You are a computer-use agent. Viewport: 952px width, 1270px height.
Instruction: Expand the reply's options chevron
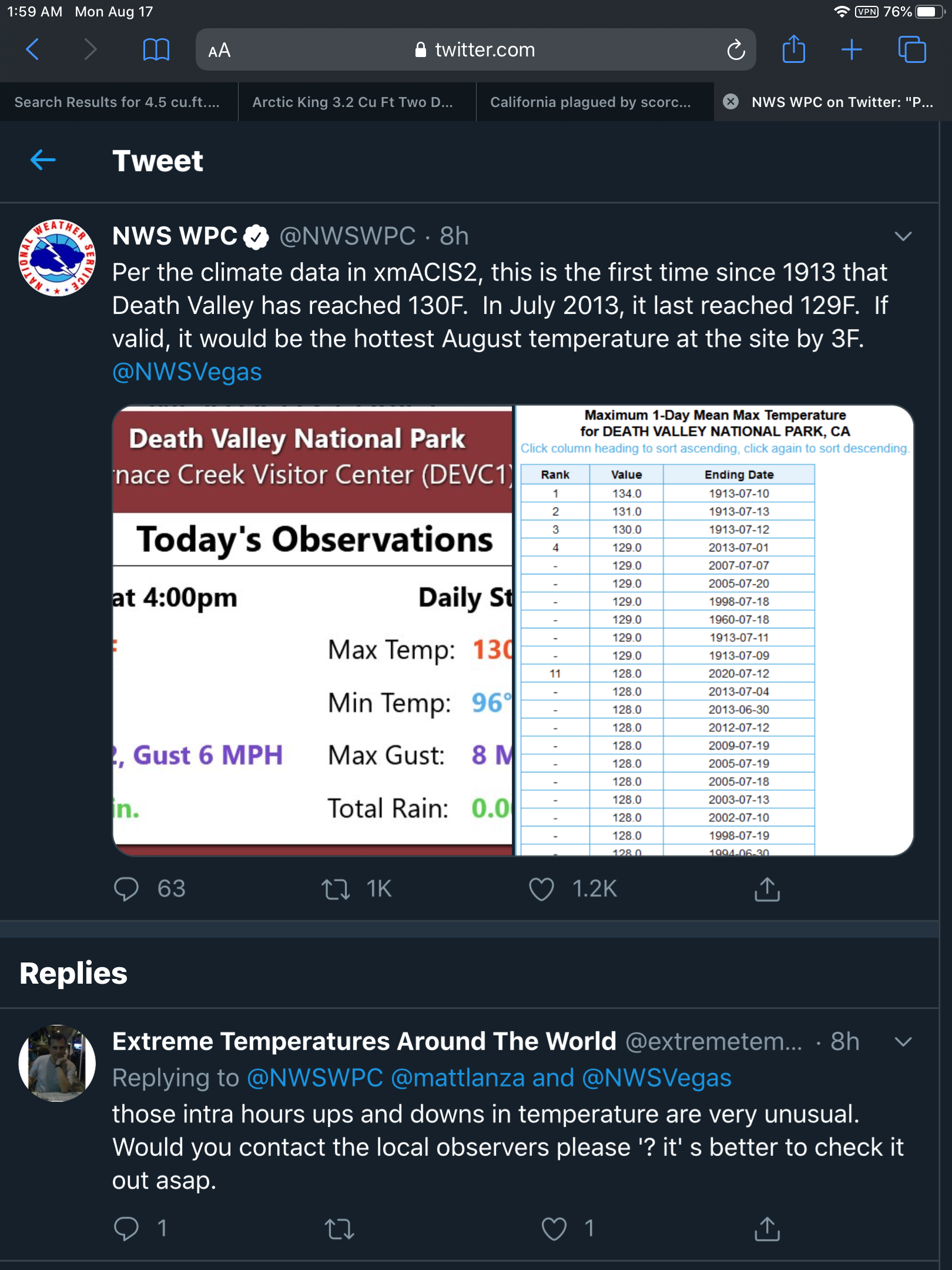(x=903, y=1042)
